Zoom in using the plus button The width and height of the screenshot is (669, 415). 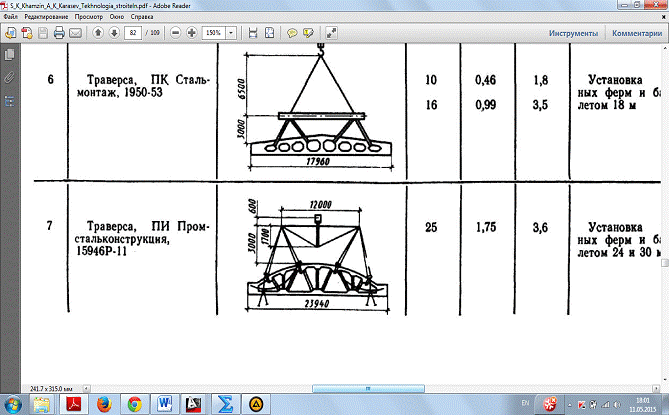point(191,33)
